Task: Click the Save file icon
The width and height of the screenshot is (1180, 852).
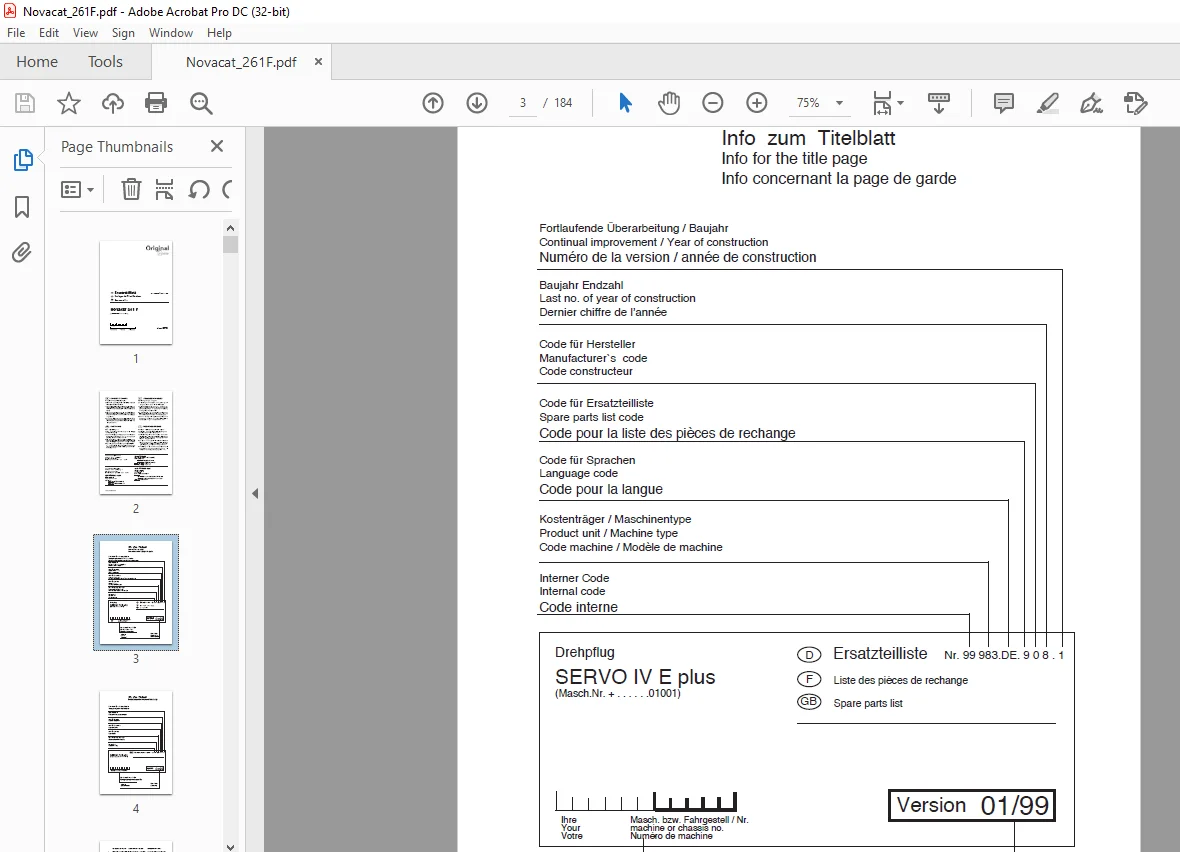Action: pos(25,103)
